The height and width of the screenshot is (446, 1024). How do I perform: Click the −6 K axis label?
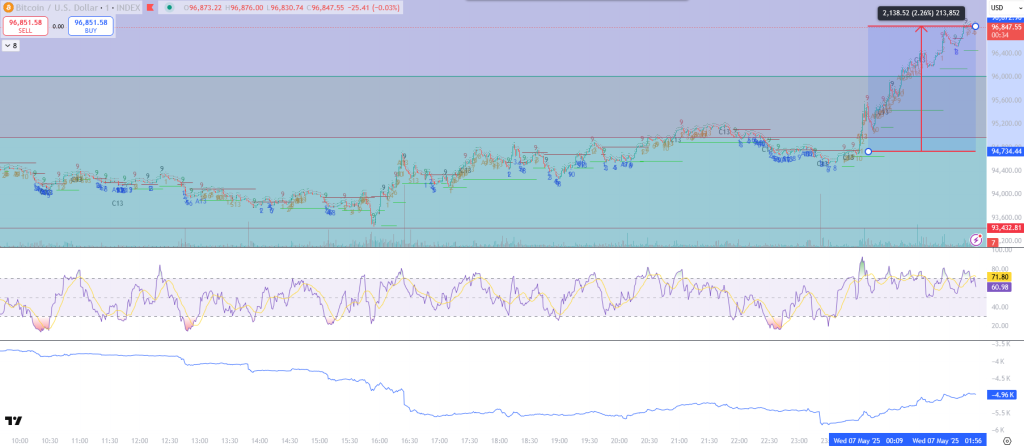coord(999,430)
